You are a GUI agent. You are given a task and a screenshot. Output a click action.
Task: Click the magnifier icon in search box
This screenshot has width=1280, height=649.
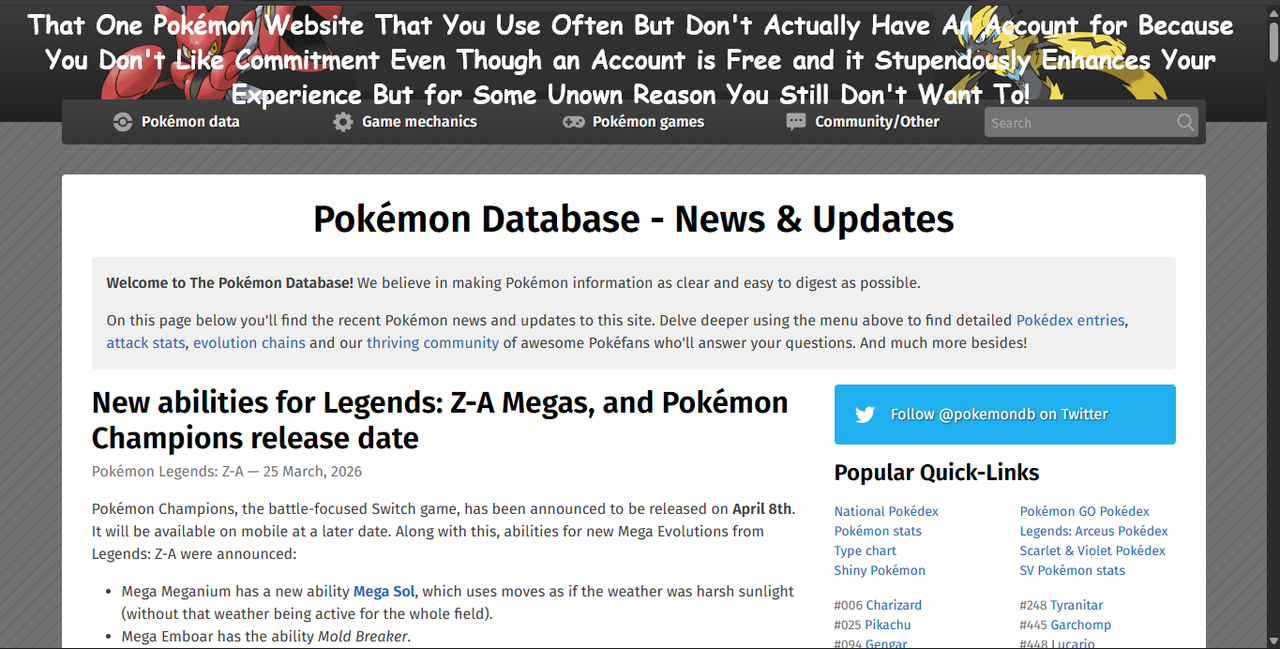click(x=1185, y=122)
